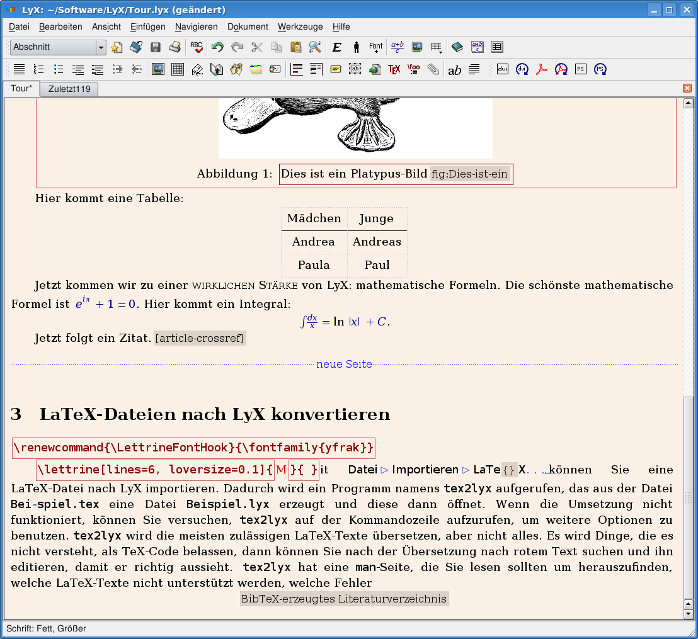Screen dimensions: 698x639
Task: Insert table via grid dropdown icon
Action: pos(436,47)
